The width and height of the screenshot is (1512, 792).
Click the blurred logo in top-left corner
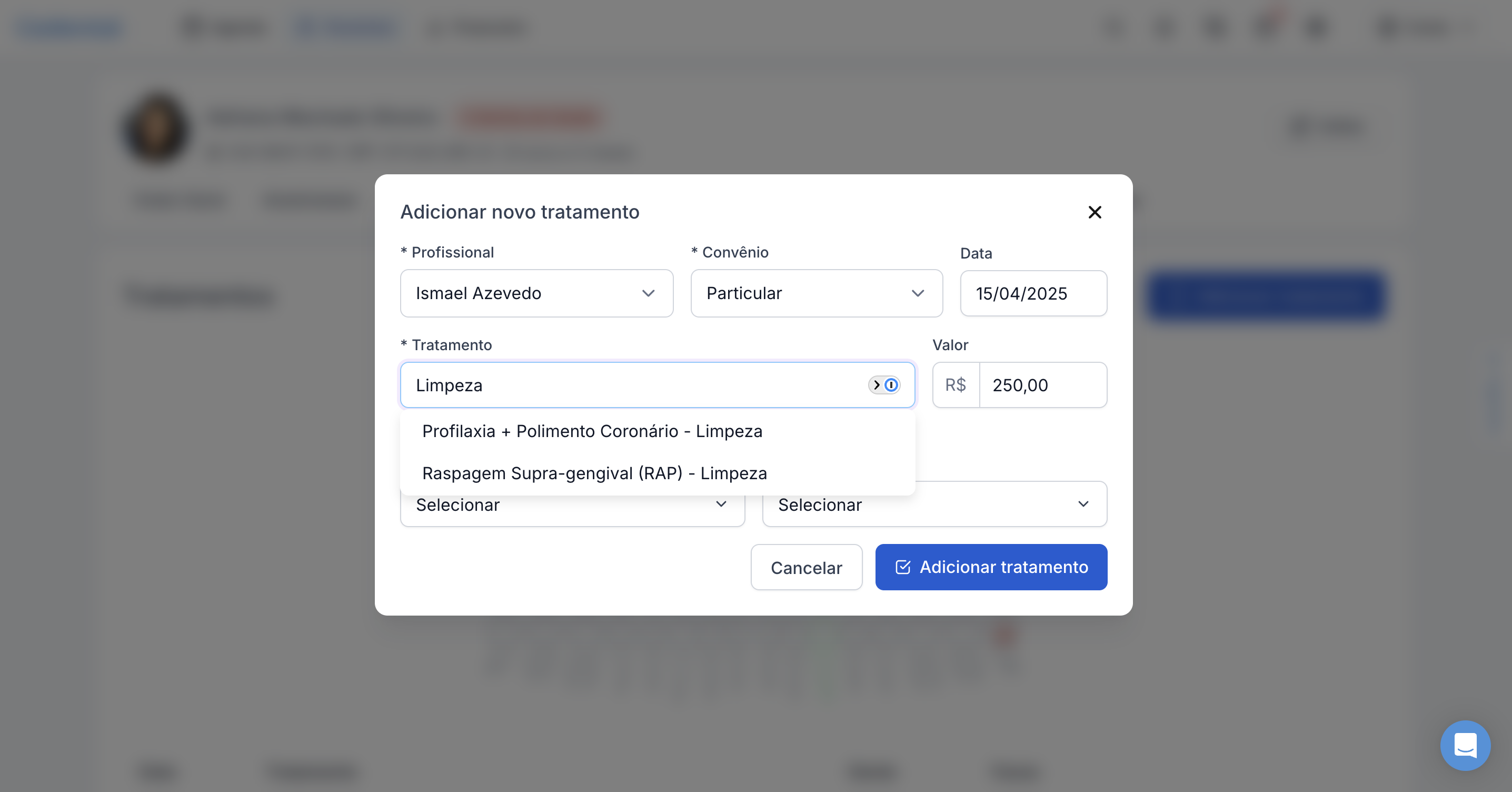point(69,27)
